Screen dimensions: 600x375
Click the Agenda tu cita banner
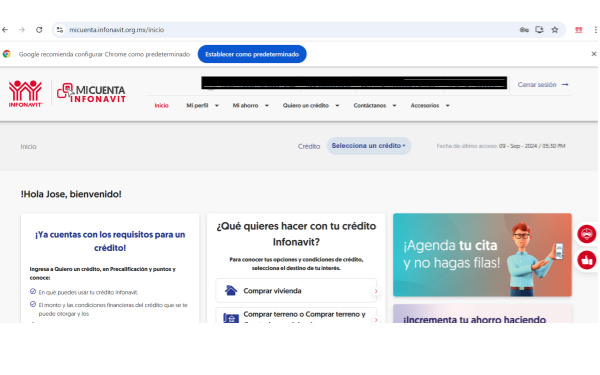pos(482,255)
